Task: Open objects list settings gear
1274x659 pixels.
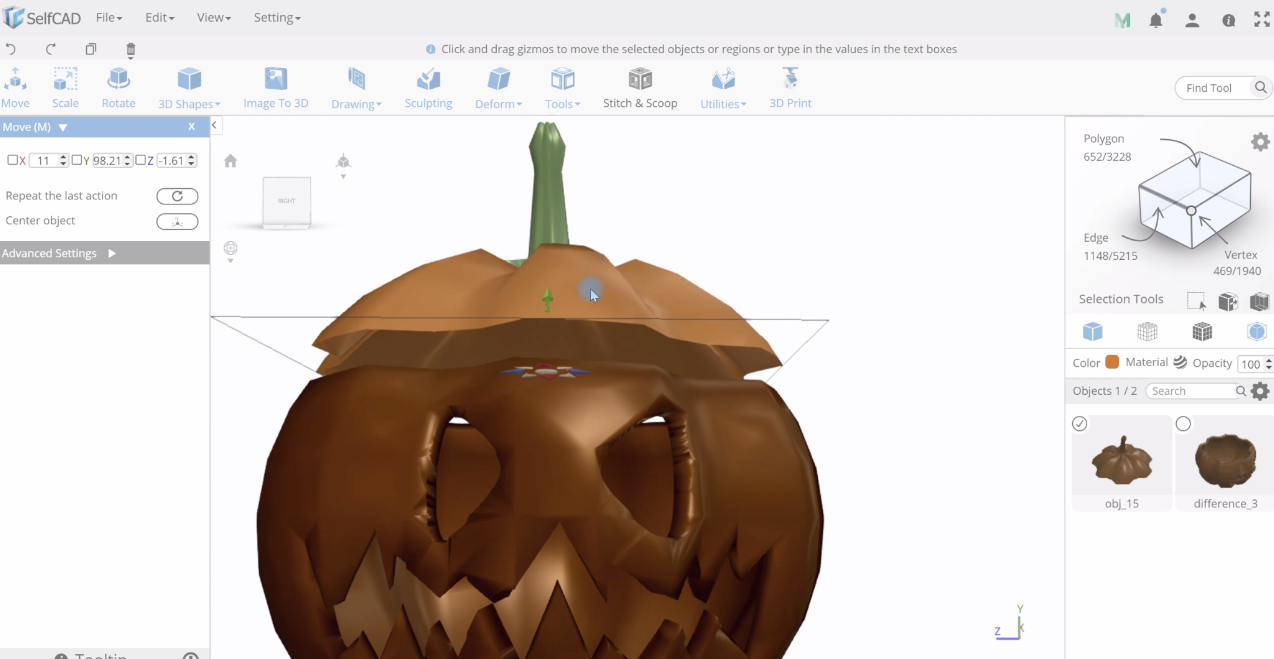Action: (1260, 391)
